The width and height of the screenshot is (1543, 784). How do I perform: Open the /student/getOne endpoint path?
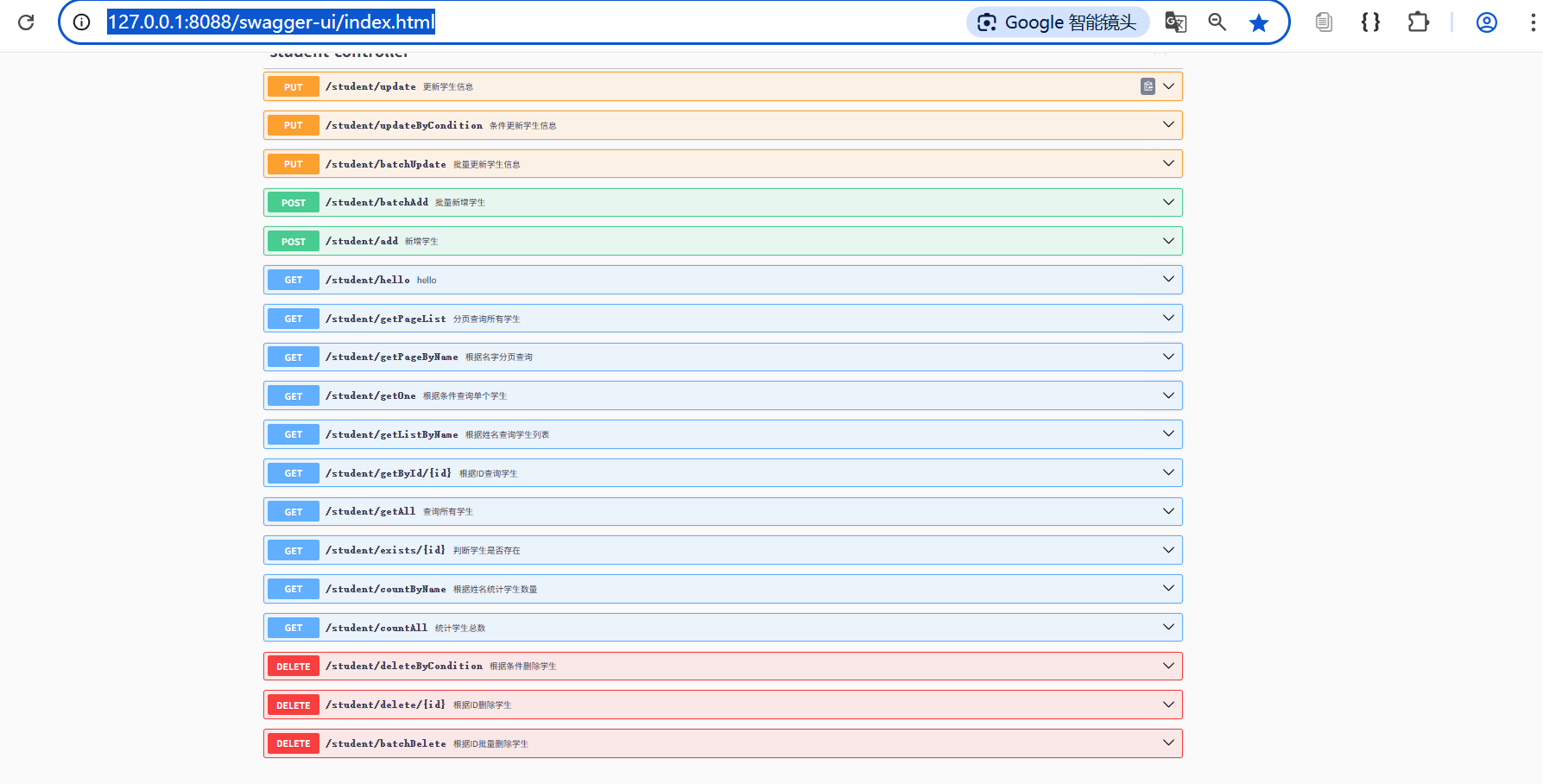tap(370, 395)
